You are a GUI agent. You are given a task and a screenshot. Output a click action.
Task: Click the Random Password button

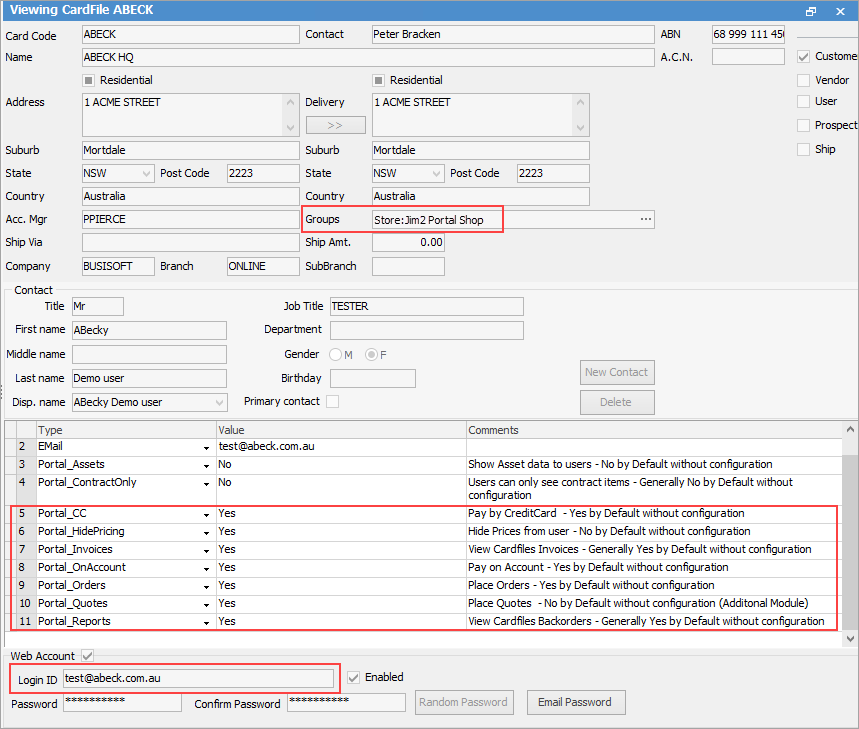464,702
